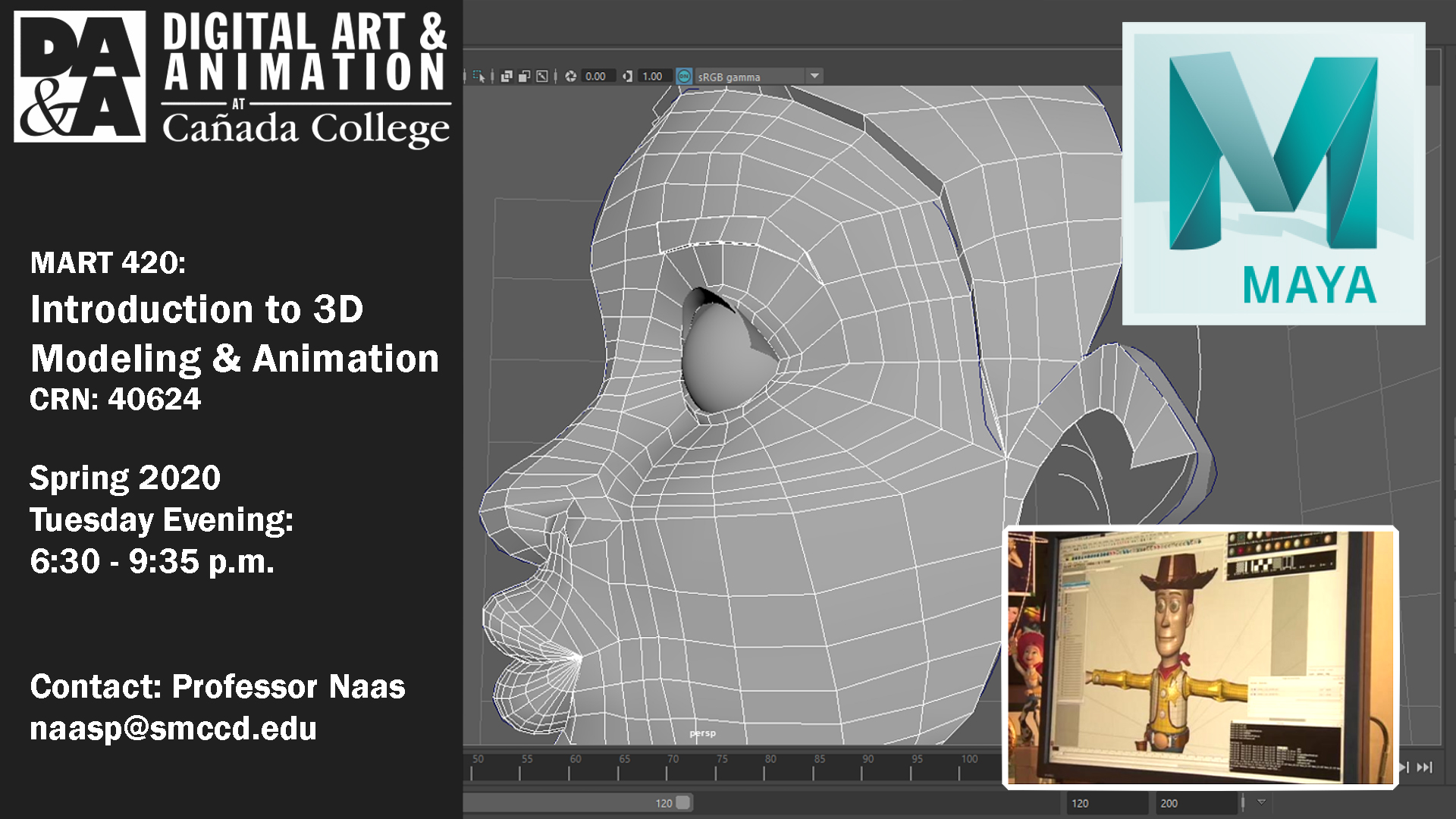Expand the dropdown arrow beside the 200 field

(x=1262, y=802)
